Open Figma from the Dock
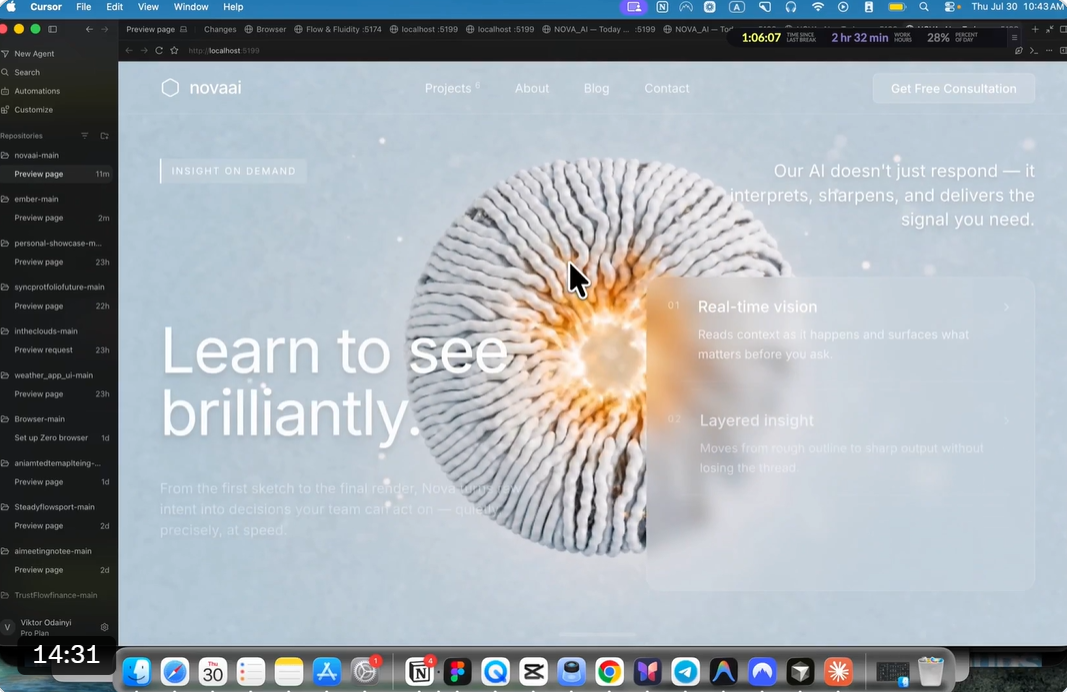The width and height of the screenshot is (1067, 692). tap(457, 672)
